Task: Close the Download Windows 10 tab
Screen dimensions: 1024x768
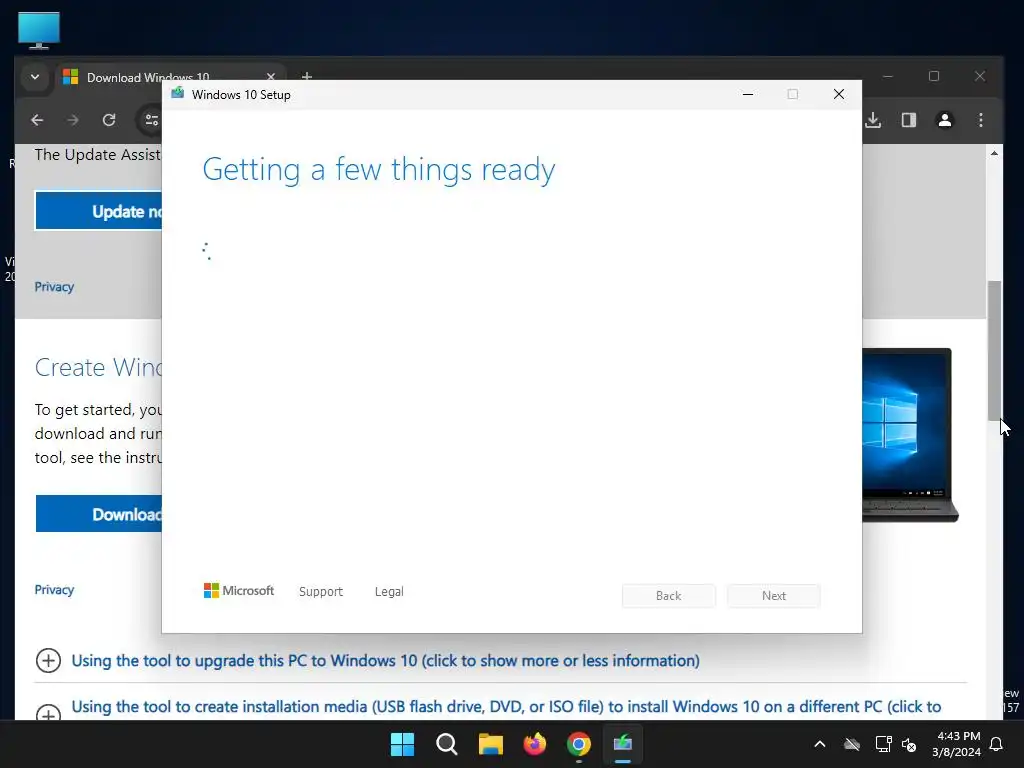Action: coord(270,77)
